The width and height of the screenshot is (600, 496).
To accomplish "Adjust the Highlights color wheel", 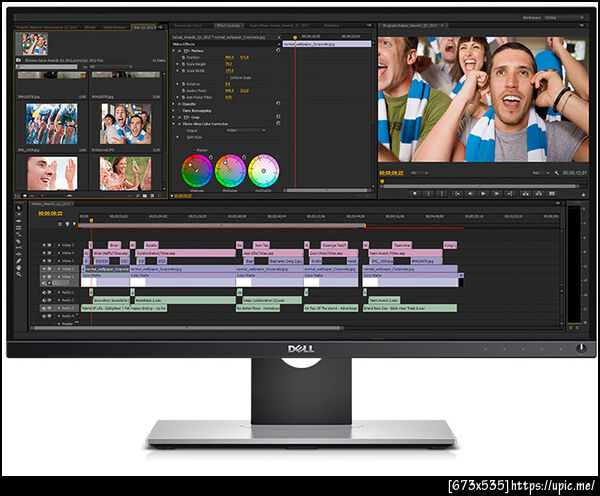I will [263, 170].
